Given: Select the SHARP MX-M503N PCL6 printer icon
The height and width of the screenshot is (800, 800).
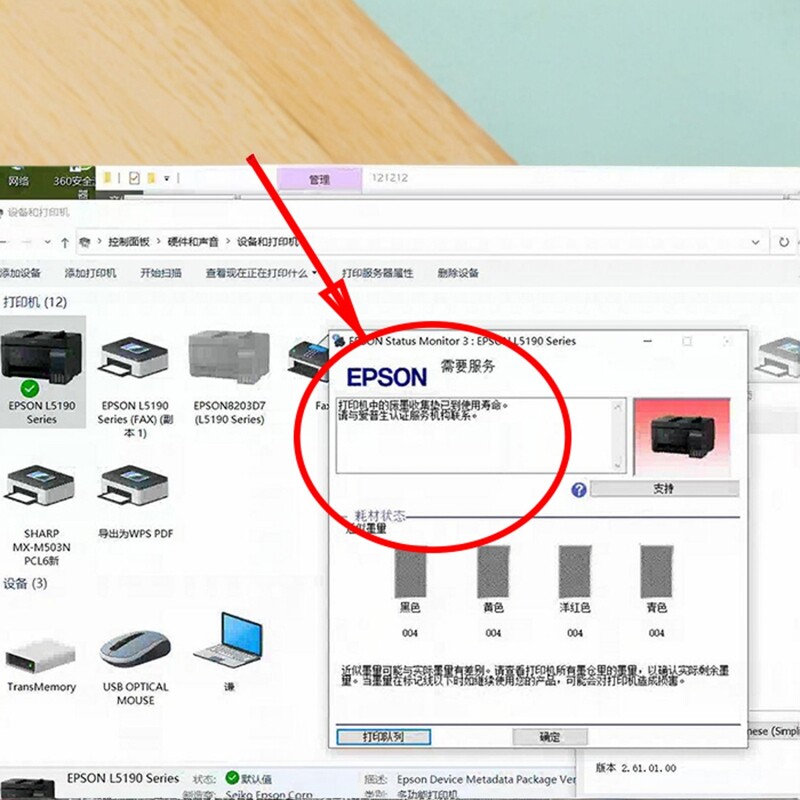Looking at the screenshot, I should click(x=41, y=486).
